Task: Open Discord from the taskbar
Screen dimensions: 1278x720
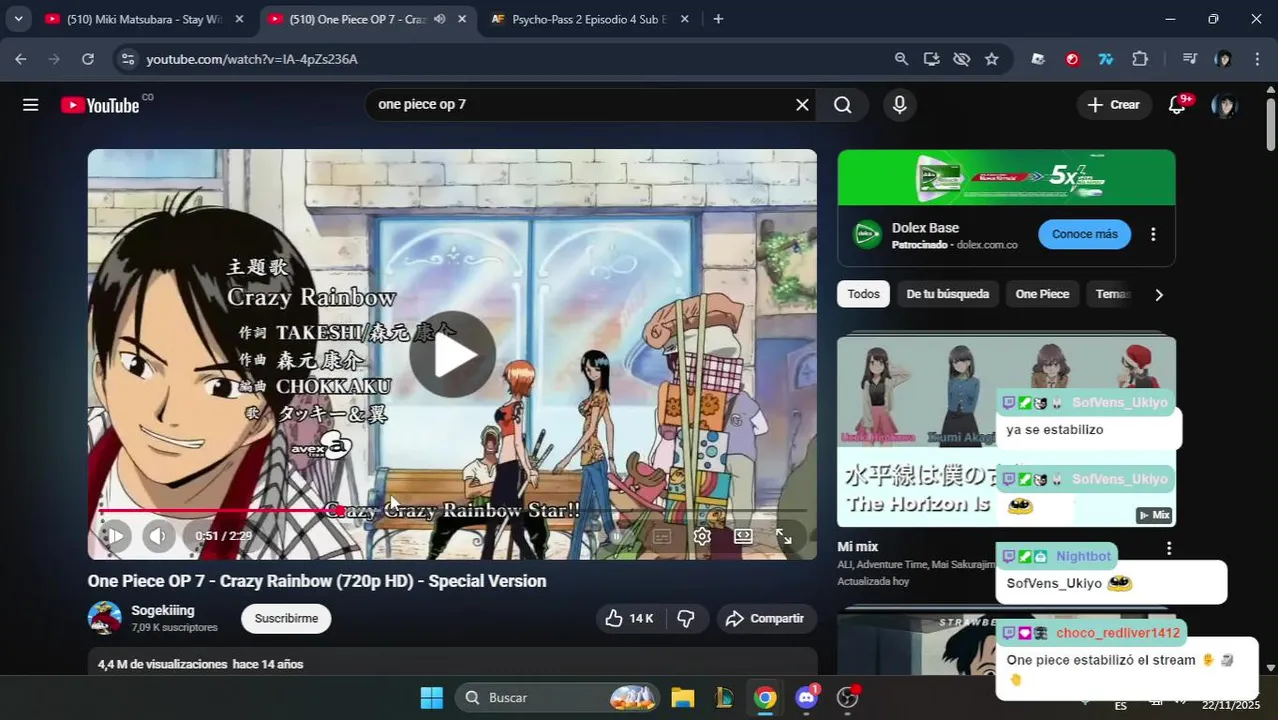Action: tap(806, 698)
